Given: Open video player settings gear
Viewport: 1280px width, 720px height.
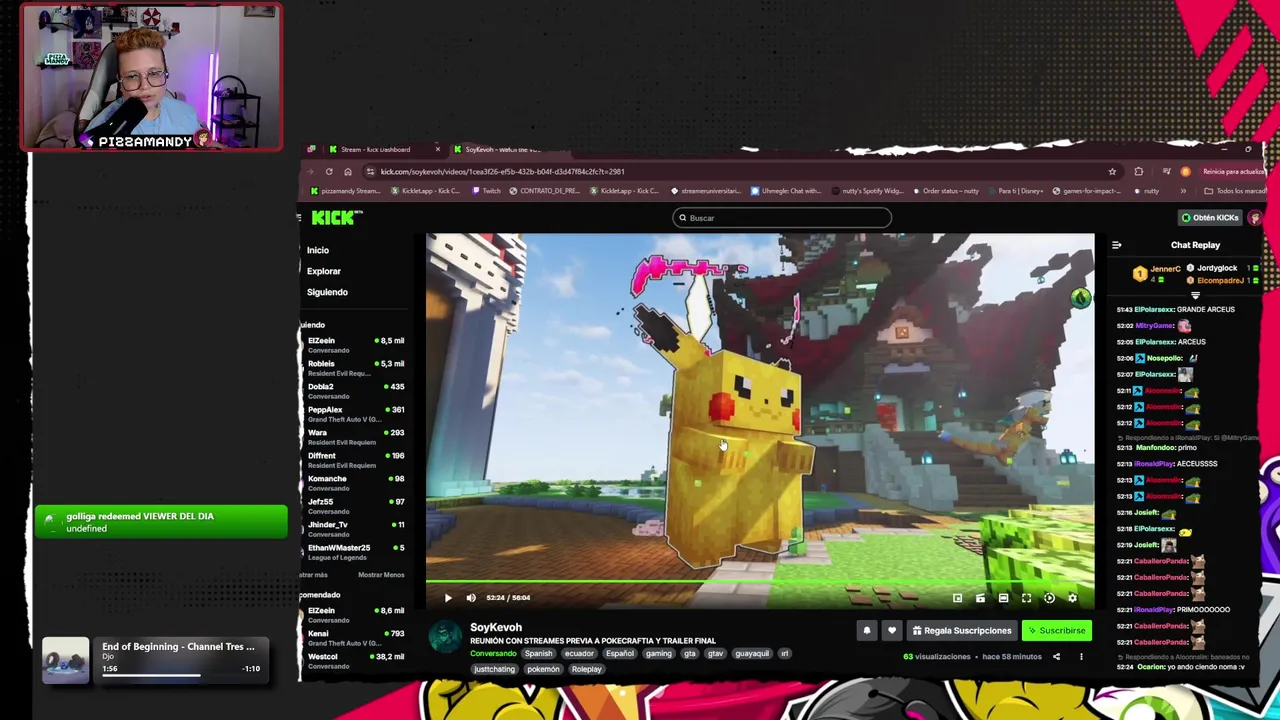Looking at the screenshot, I should coord(1072,598).
